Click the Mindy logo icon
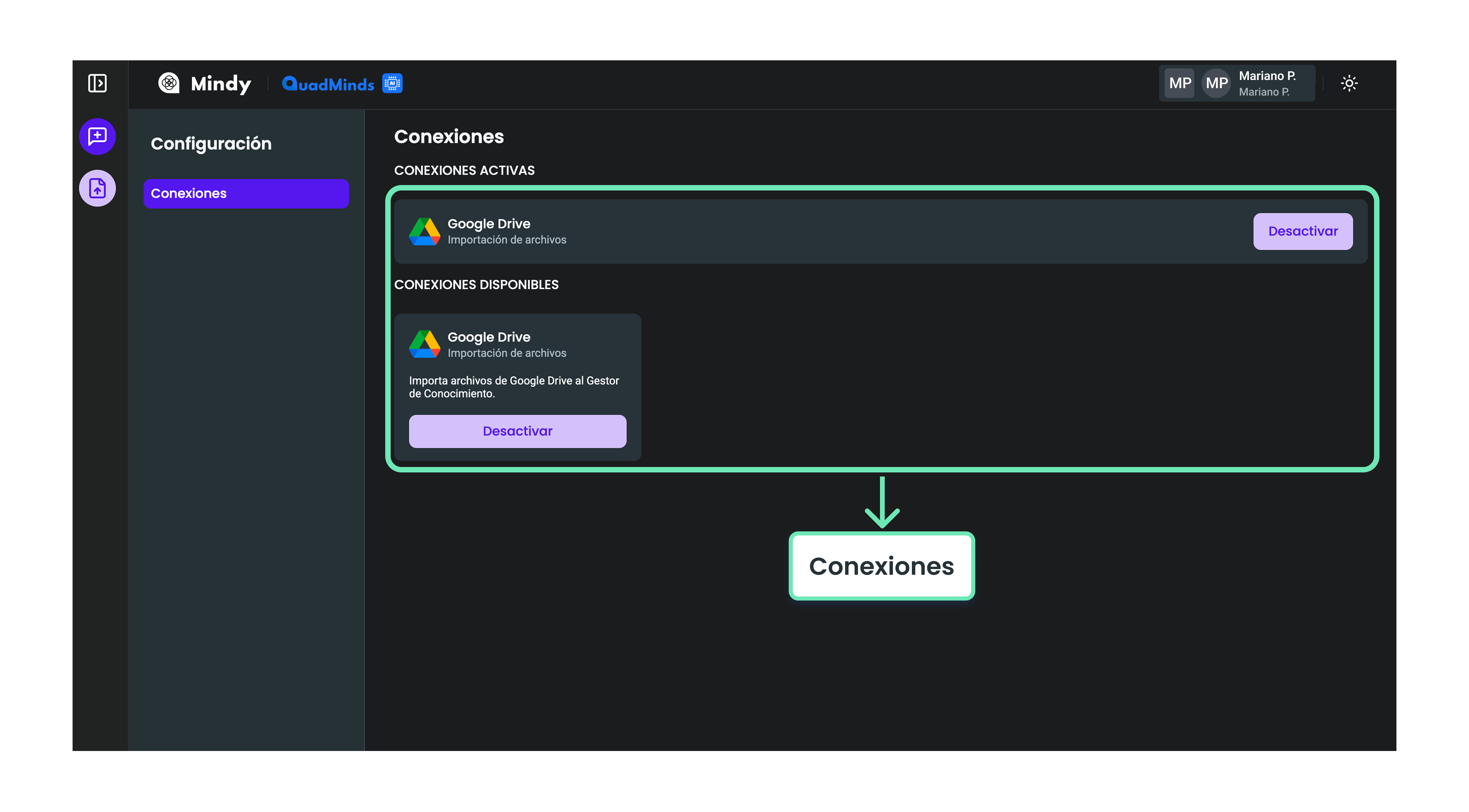 coord(169,83)
